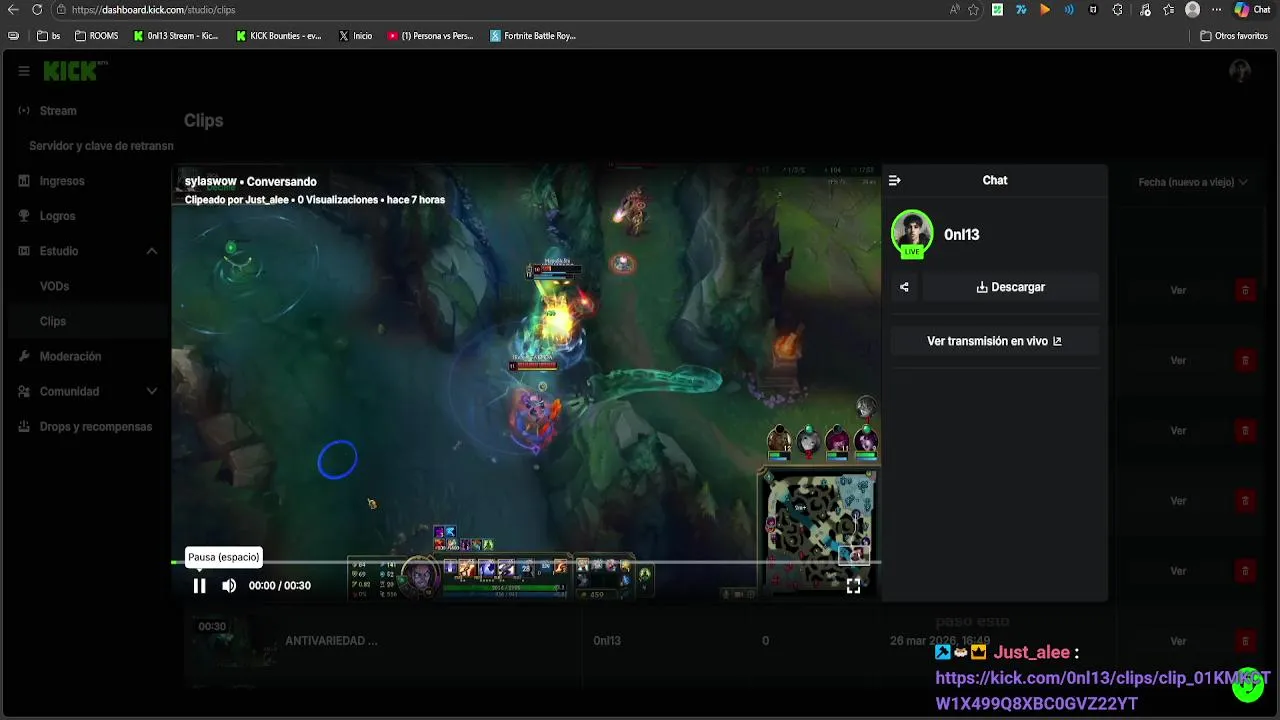1280x720 pixels.
Task: Open Stream section in sidebar
Action: pos(58,111)
